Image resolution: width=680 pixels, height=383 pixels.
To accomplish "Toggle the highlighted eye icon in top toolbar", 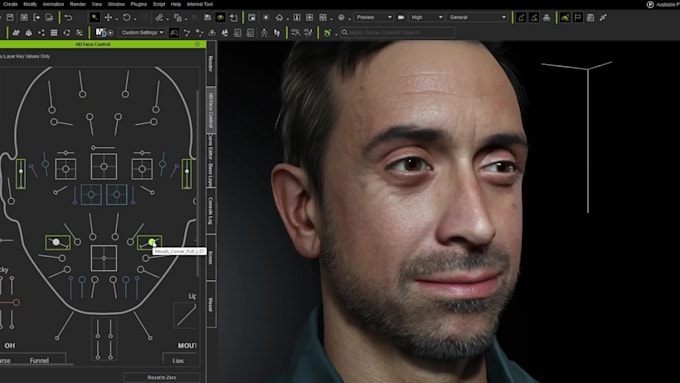I will click(x=220, y=17).
